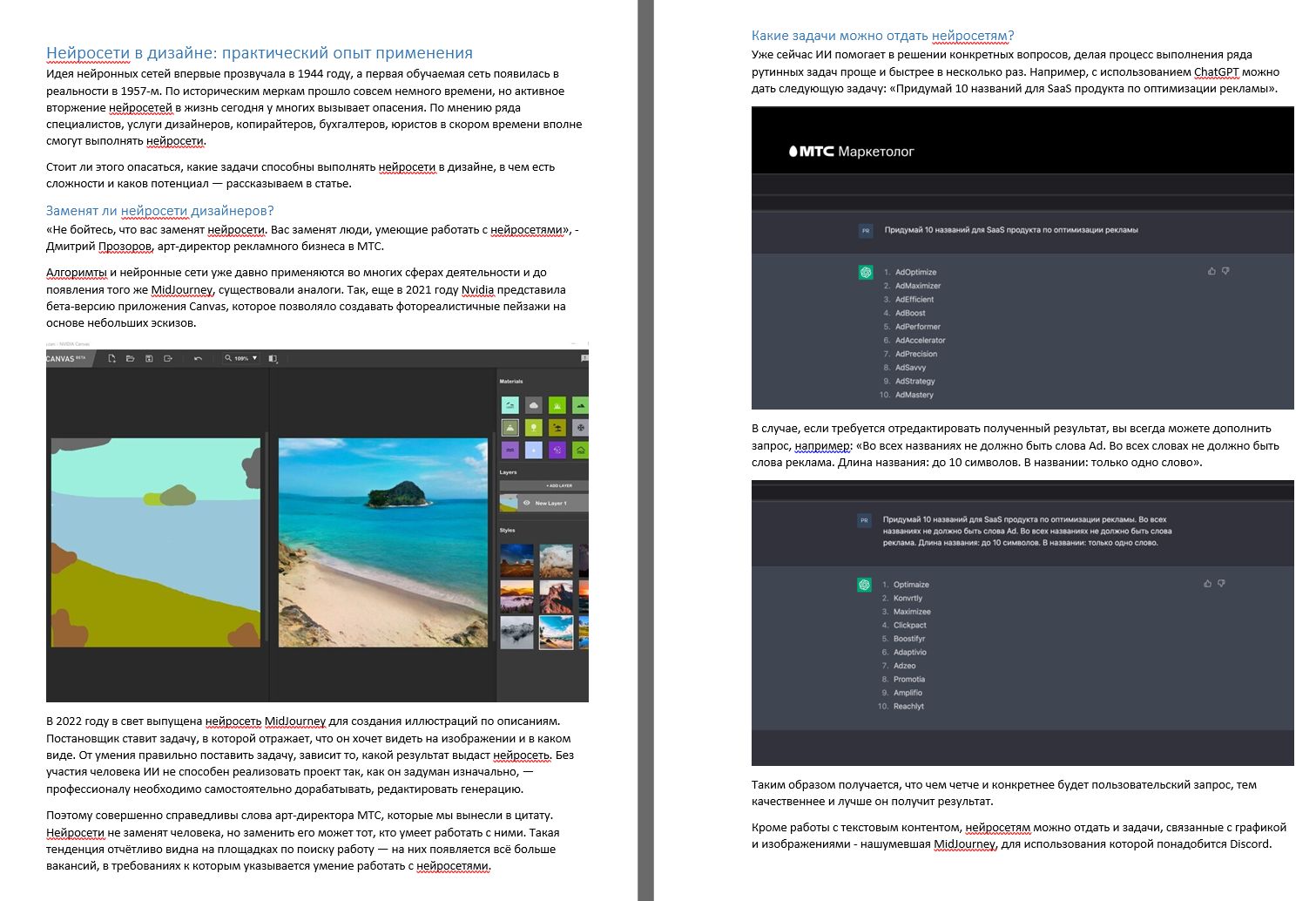Click the Canvas sketch drawing panel
1316x901 pixels.
(x=156, y=542)
